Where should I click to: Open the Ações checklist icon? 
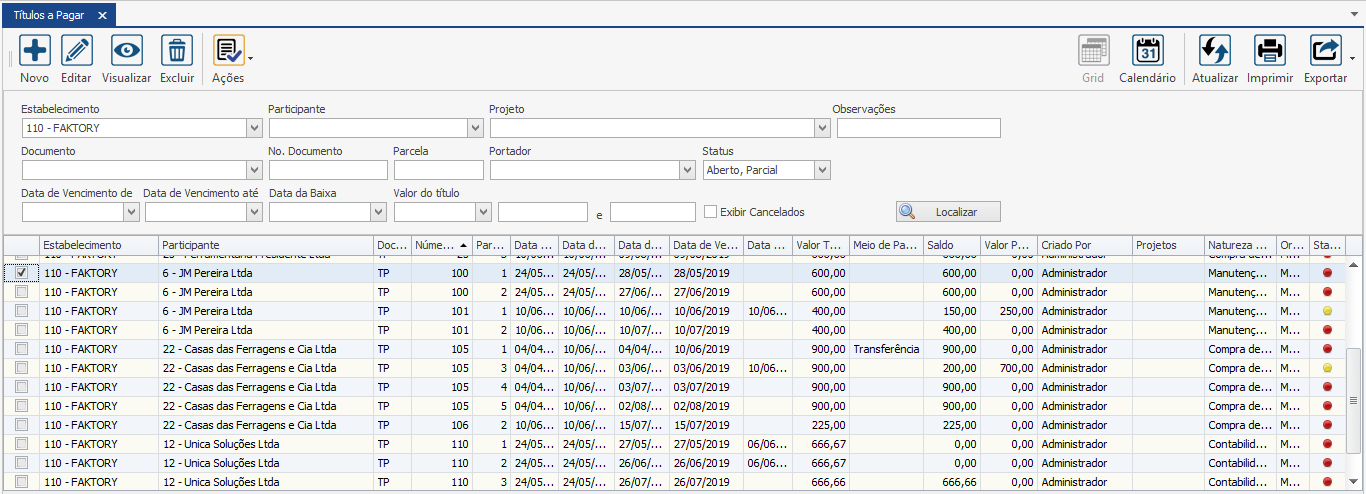point(228,51)
